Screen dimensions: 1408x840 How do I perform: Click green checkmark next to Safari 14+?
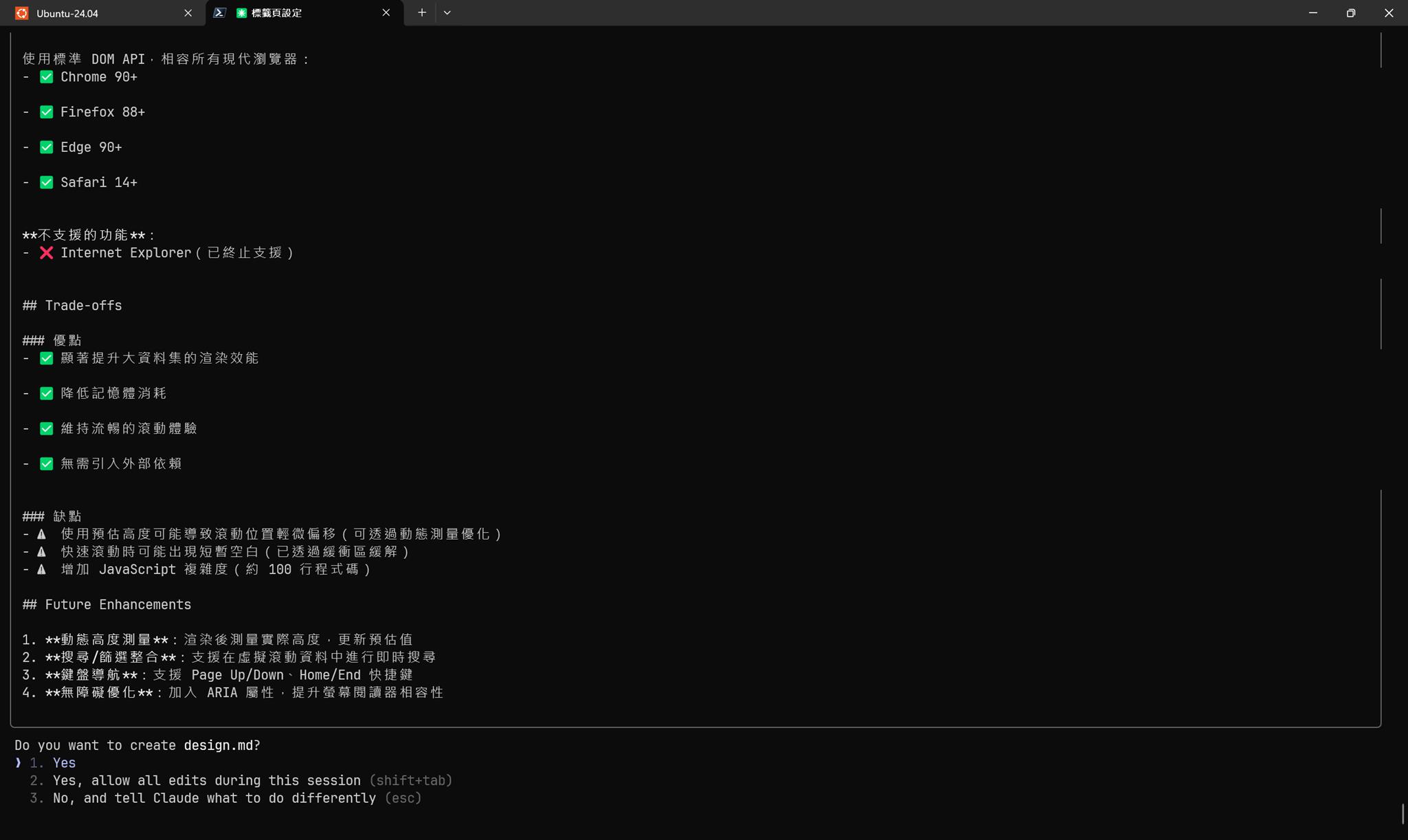point(46,183)
